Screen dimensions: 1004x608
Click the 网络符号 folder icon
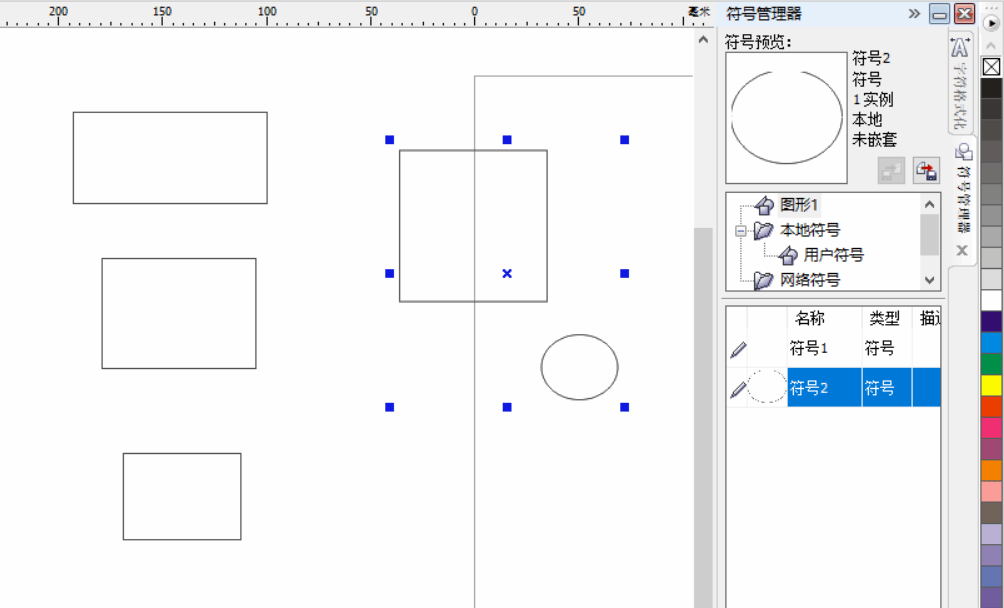764,280
